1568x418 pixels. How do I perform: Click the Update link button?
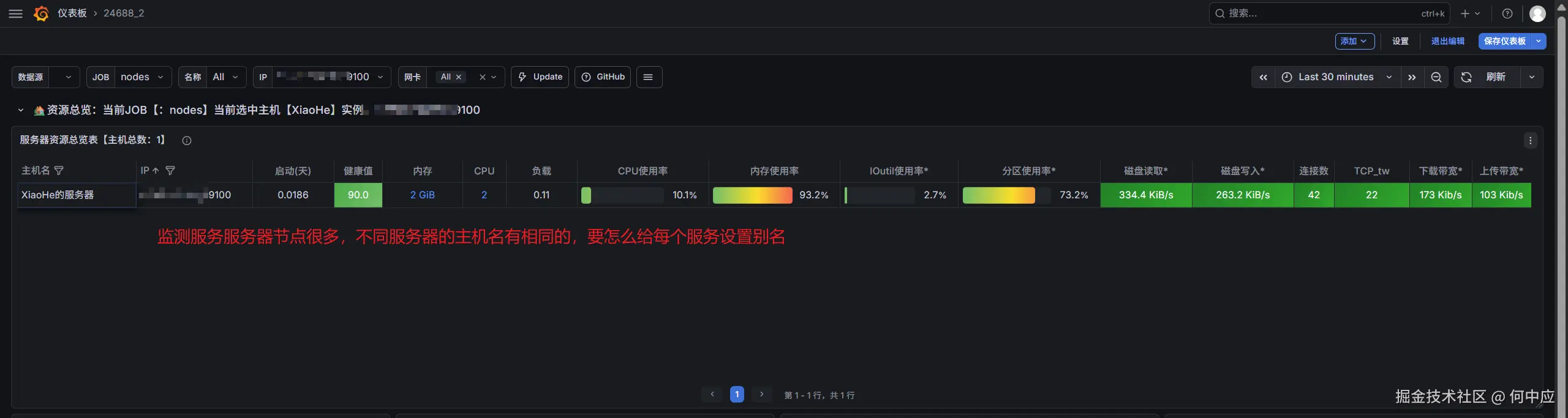pos(540,77)
